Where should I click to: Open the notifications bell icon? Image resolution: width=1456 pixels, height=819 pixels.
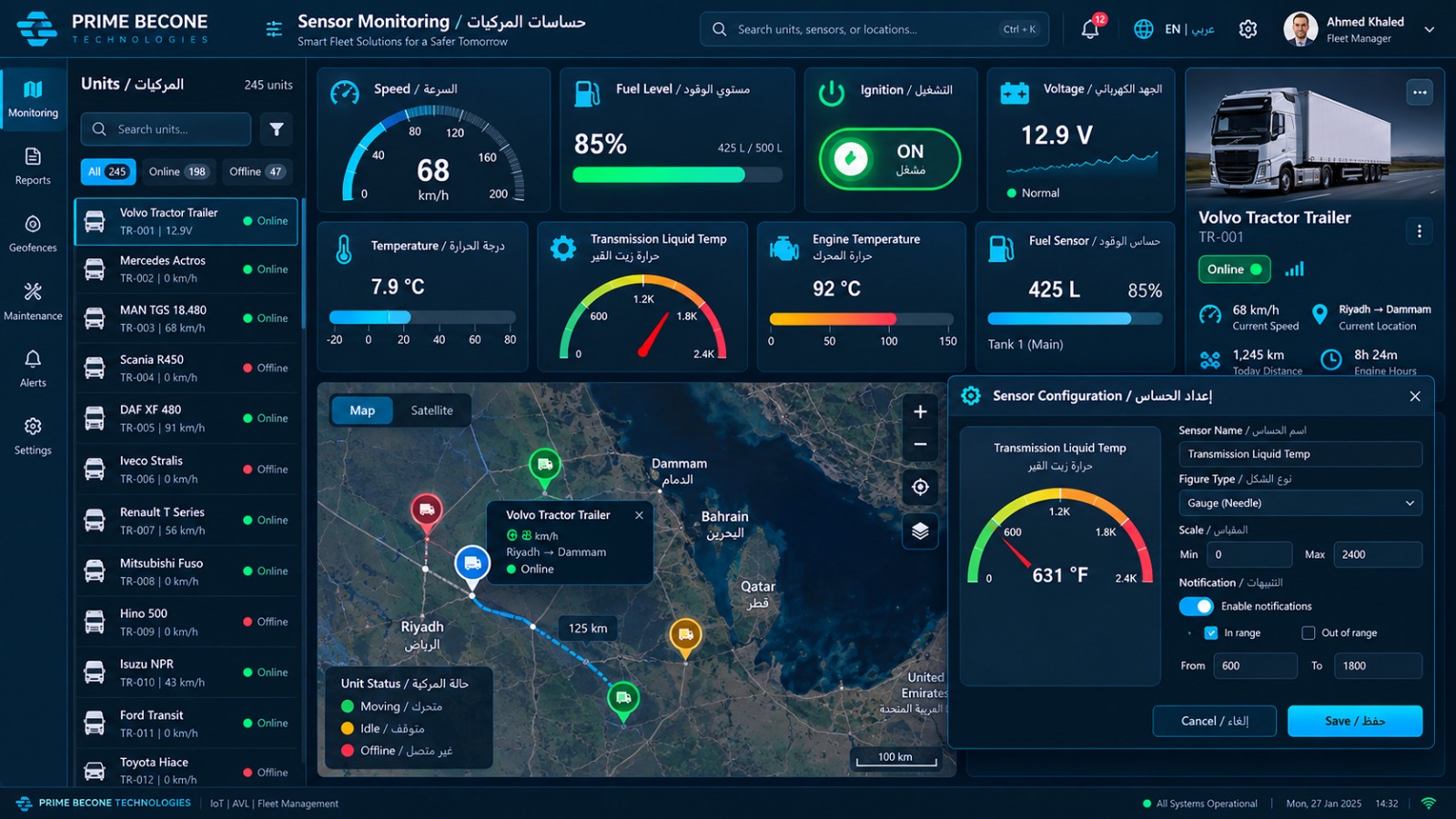1090,29
